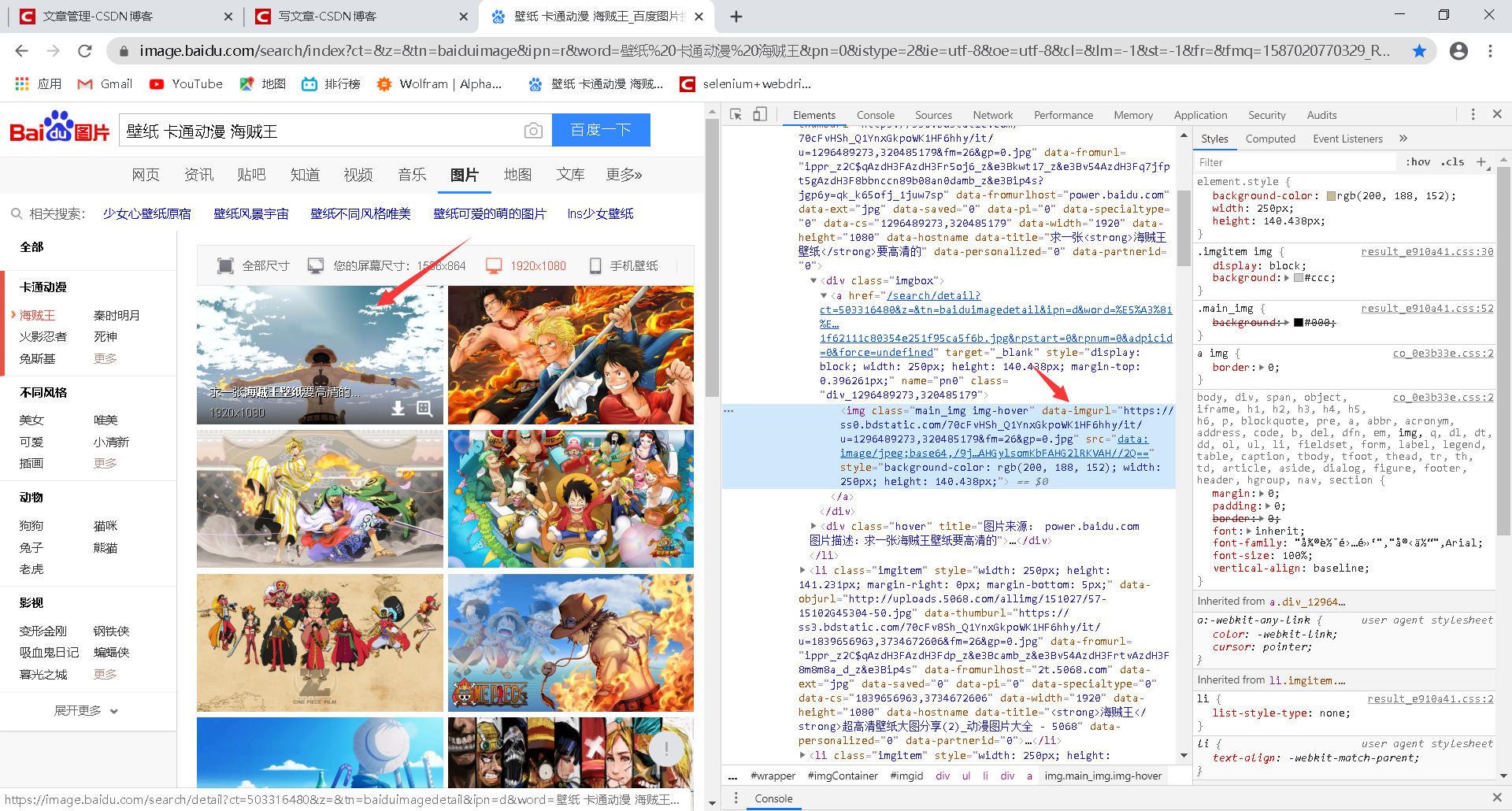Viewport: 1512px width, 811px height.
Task: Open the YouTube bookmark
Action: click(x=186, y=83)
